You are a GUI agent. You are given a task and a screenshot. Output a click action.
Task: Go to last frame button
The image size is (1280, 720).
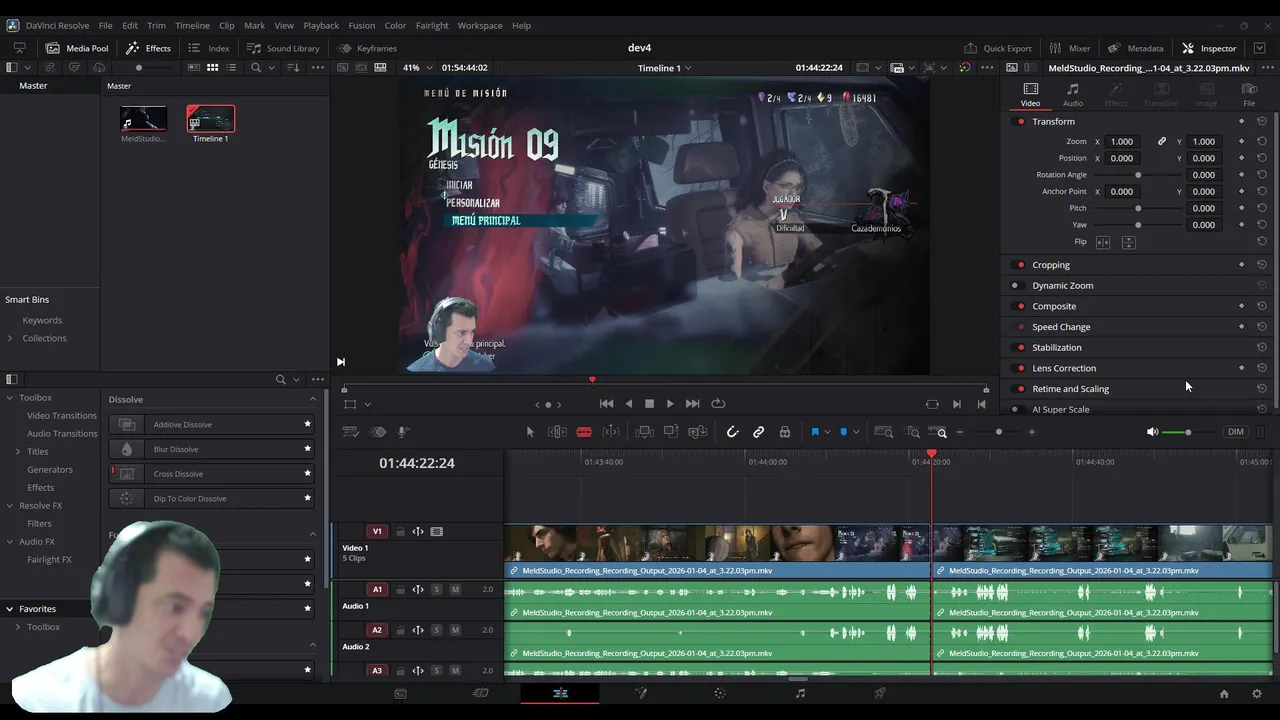(692, 404)
